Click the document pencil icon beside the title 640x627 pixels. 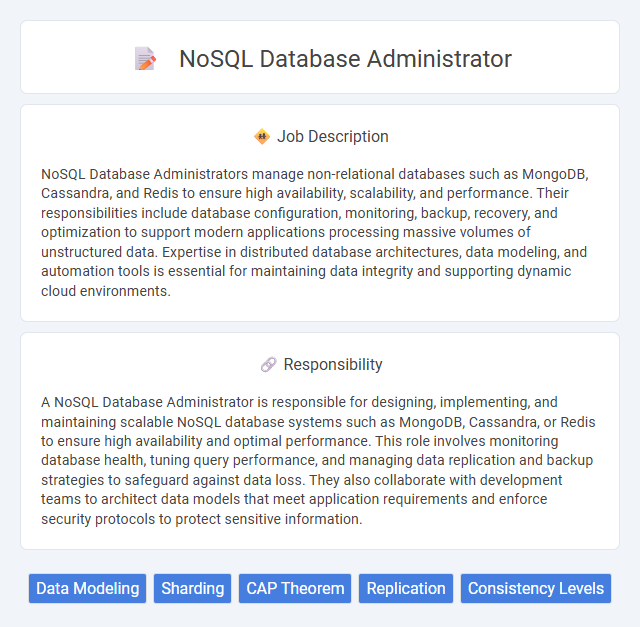[x=145, y=59]
